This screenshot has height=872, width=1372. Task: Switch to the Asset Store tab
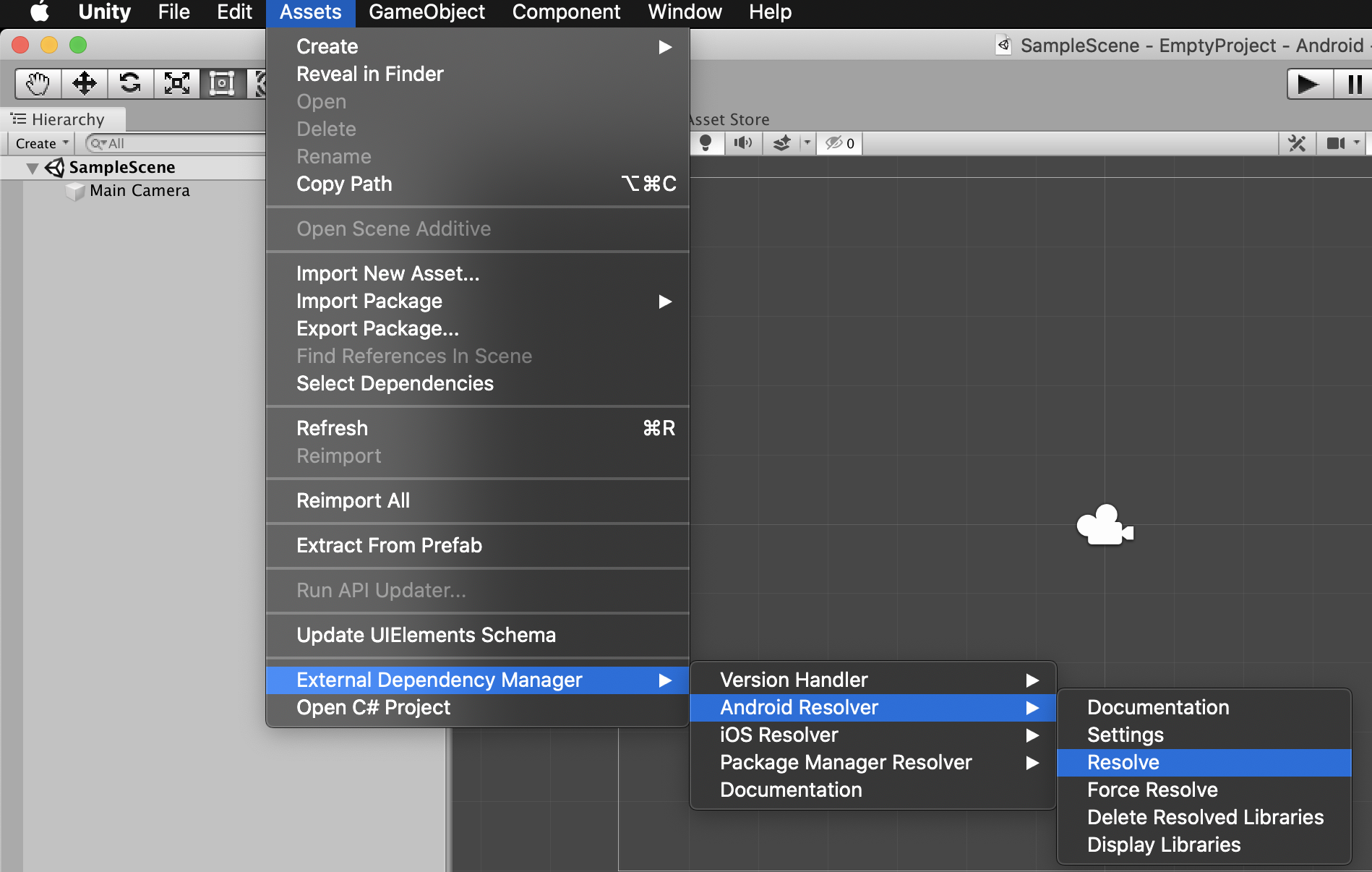[730, 119]
